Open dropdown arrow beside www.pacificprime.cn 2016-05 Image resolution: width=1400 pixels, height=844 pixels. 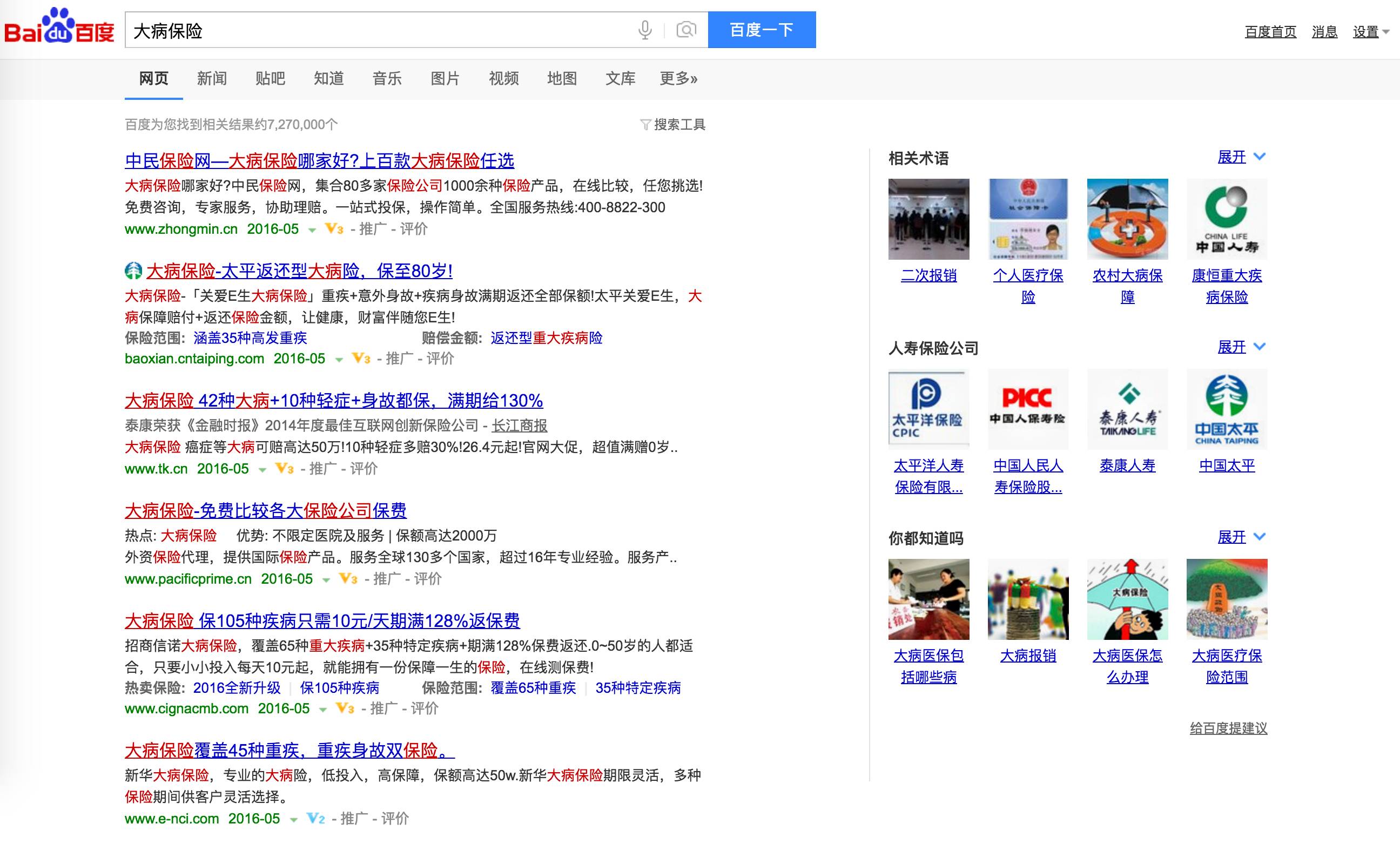326,580
